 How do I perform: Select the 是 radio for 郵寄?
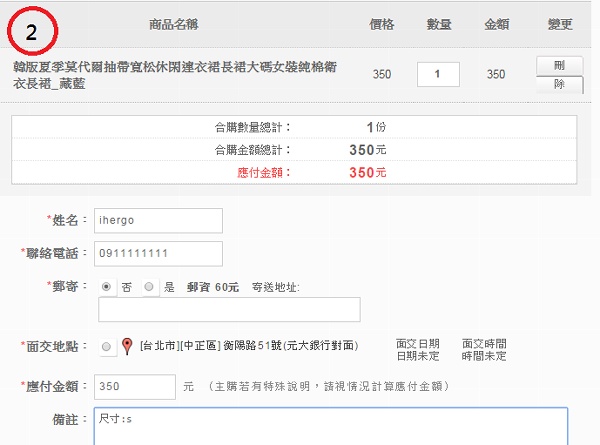[x=149, y=286]
